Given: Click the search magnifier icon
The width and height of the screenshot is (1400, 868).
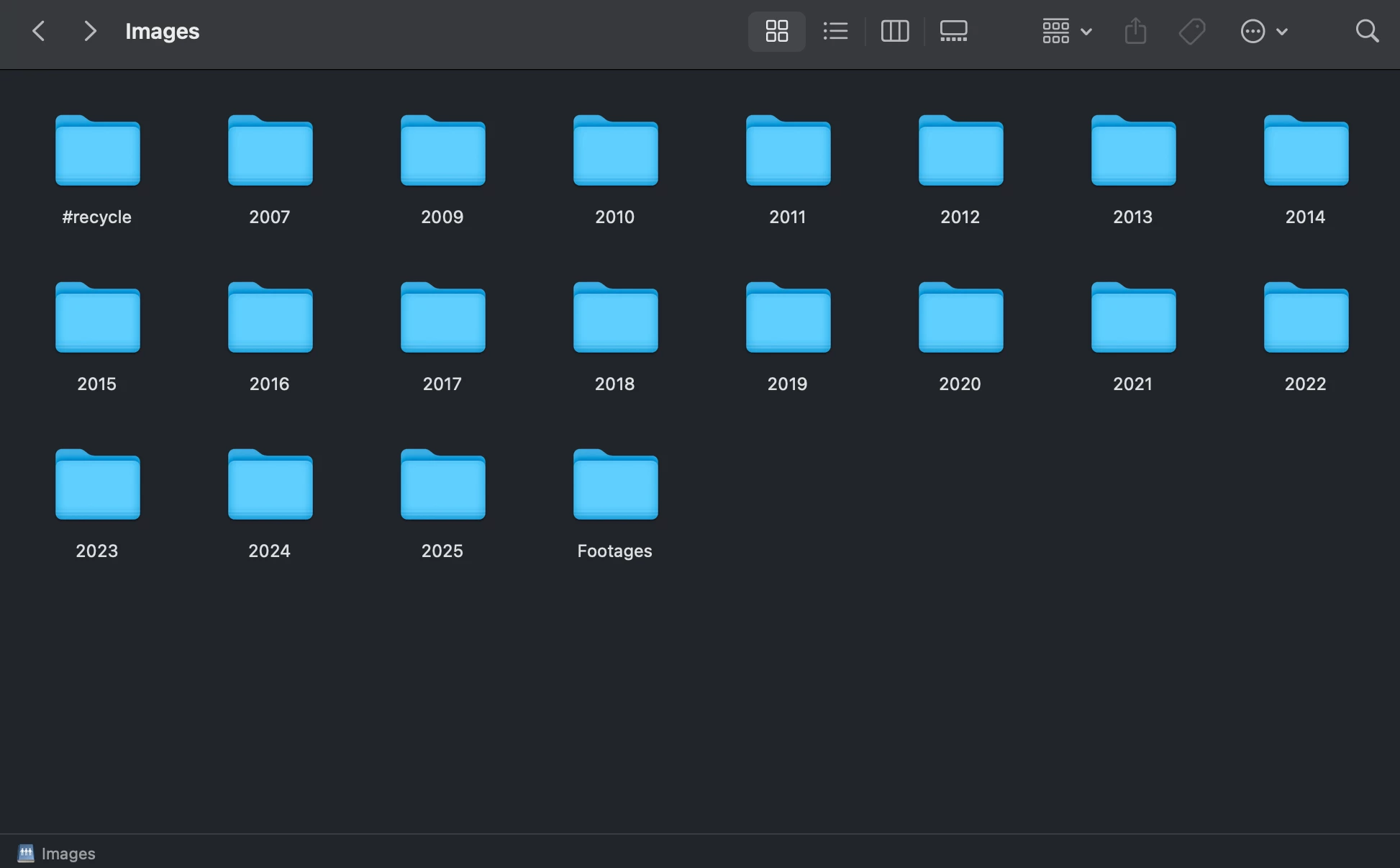Looking at the screenshot, I should pos(1367,31).
